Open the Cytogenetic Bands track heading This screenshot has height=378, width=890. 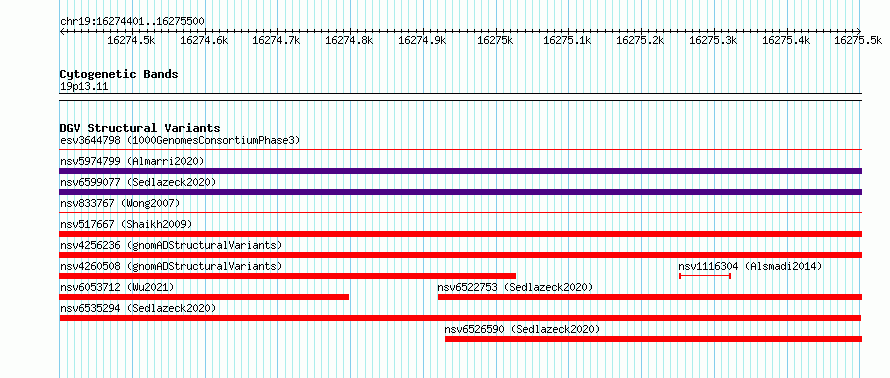coord(119,74)
